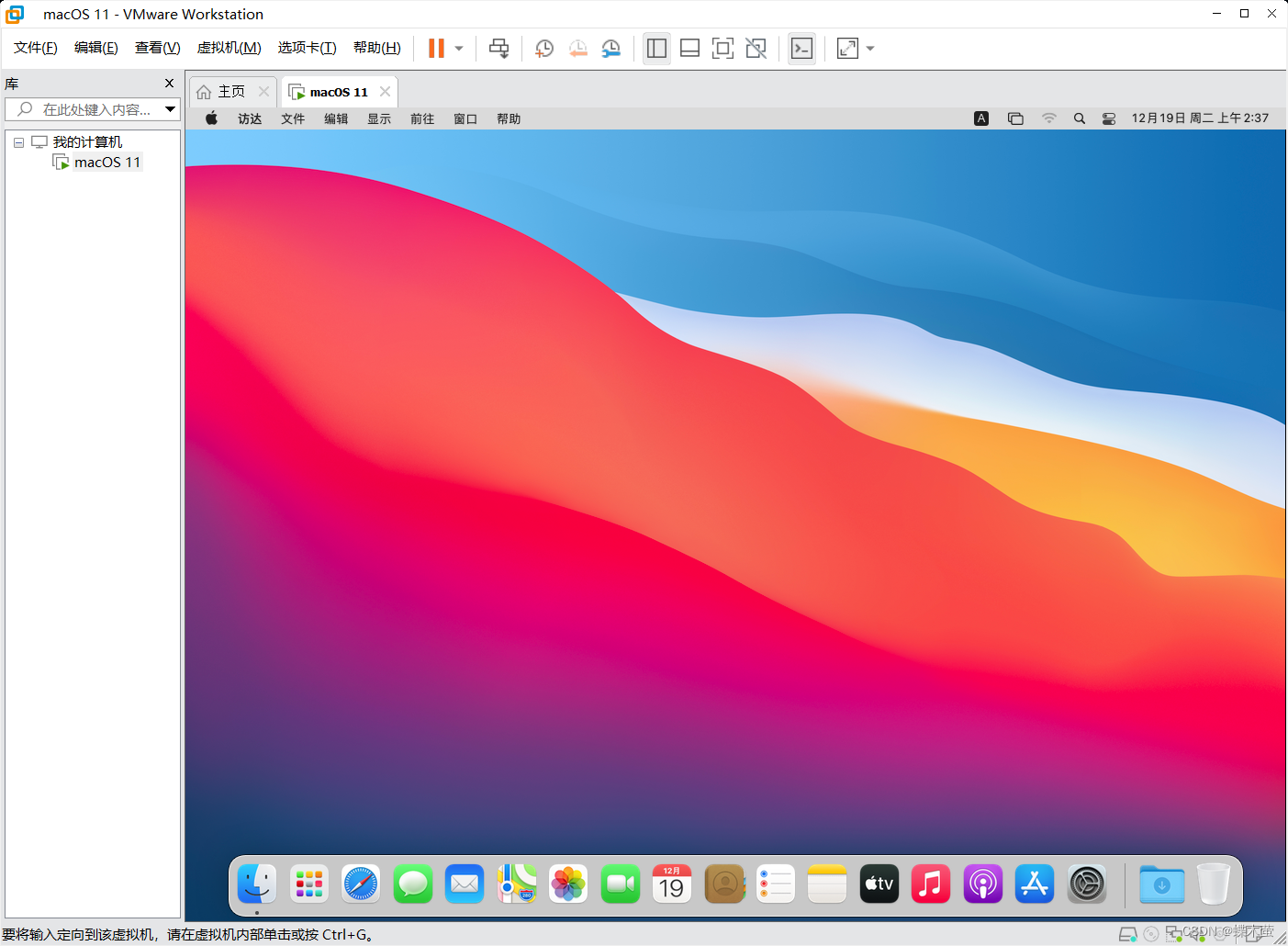Image resolution: width=1288 pixels, height=946 pixels.
Task: Revert VM to previous snapshot
Action: coord(577,49)
